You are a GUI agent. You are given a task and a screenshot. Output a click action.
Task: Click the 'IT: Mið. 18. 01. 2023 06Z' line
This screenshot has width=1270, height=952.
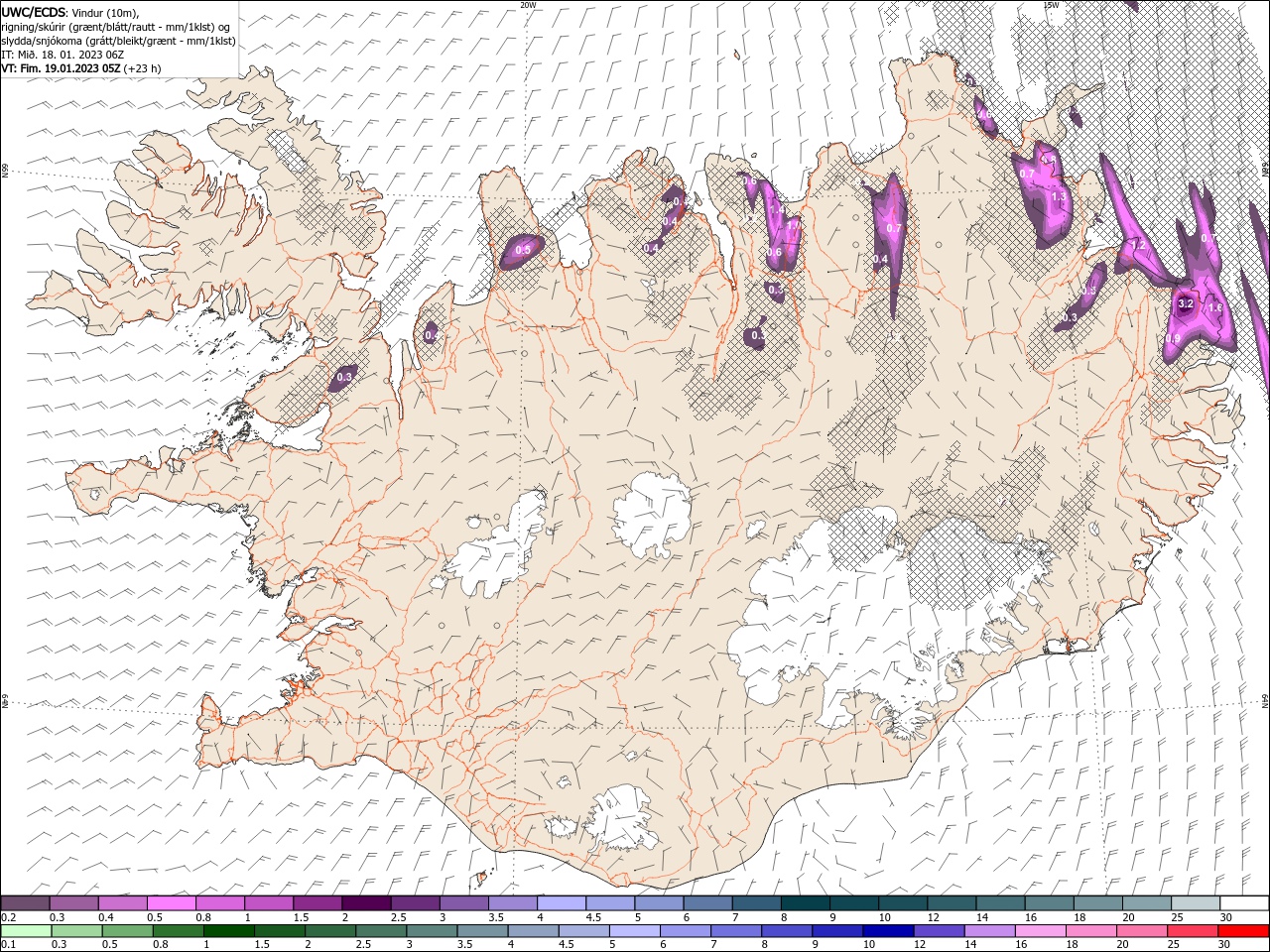tap(61, 55)
